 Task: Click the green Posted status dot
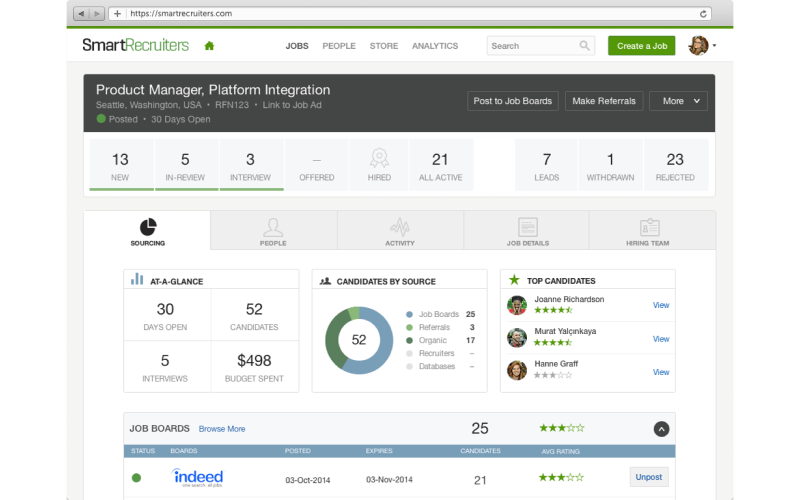101,119
